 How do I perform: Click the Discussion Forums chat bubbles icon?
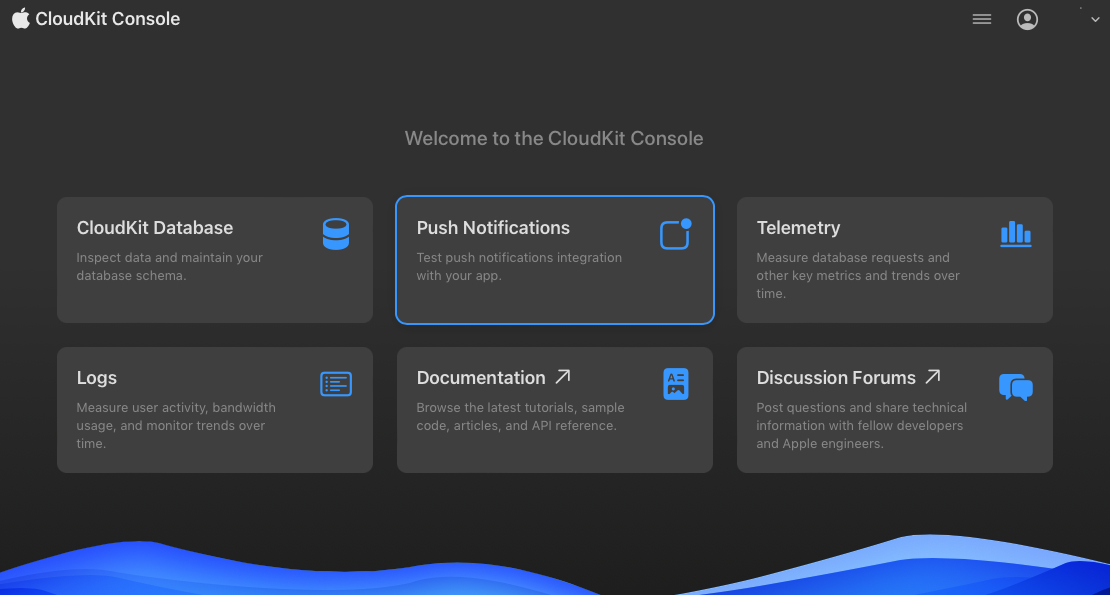point(1016,387)
